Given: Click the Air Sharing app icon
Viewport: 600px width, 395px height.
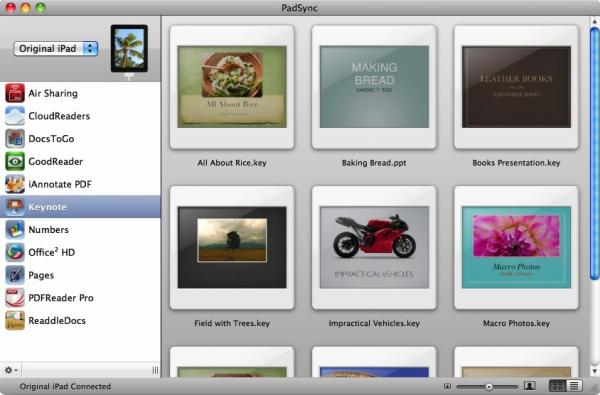Looking at the screenshot, I should [x=15, y=93].
